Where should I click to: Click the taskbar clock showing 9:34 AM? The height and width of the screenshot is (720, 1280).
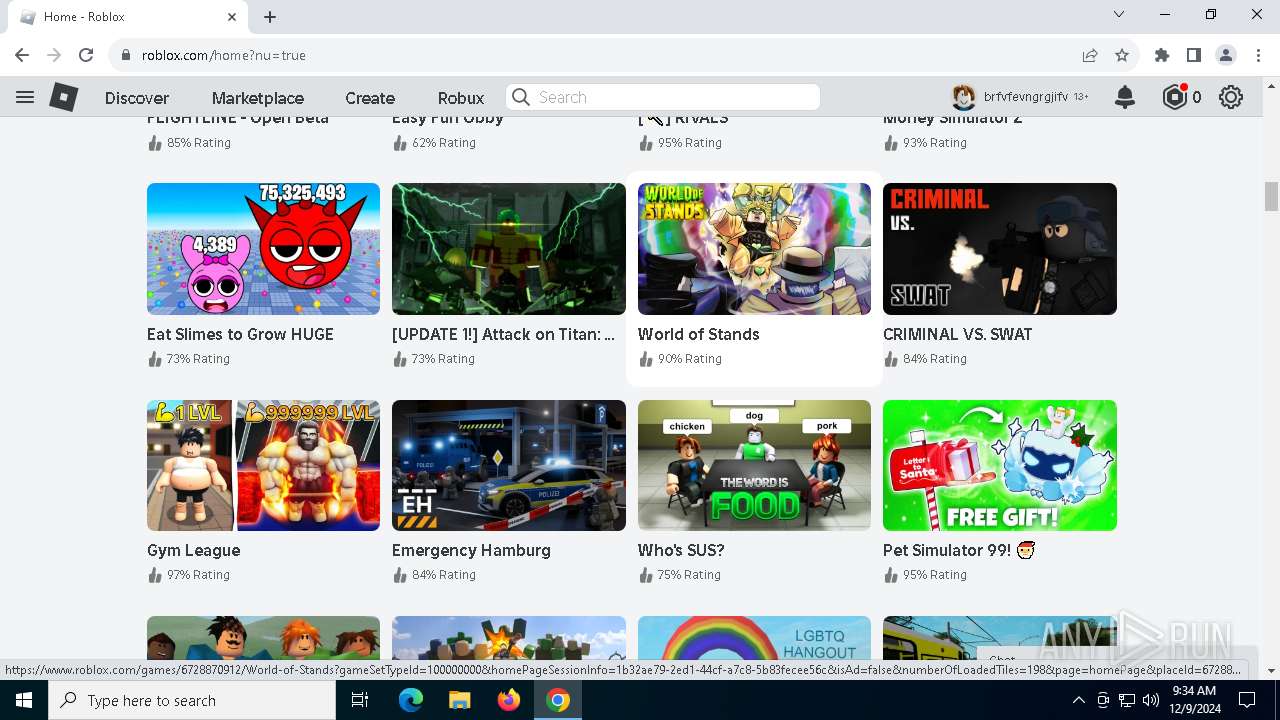(x=1195, y=700)
